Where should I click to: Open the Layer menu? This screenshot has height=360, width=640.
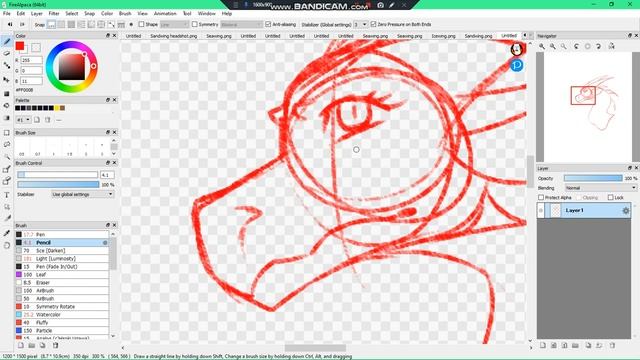pyautogui.click(x=37, y=13)
